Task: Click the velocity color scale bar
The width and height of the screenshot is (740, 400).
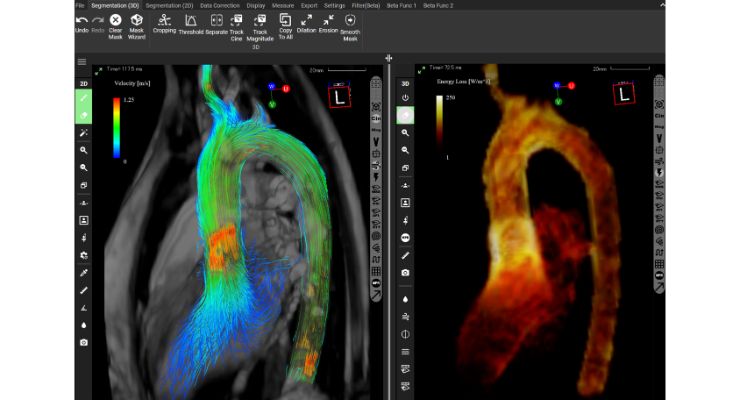Action: point(117,127)
